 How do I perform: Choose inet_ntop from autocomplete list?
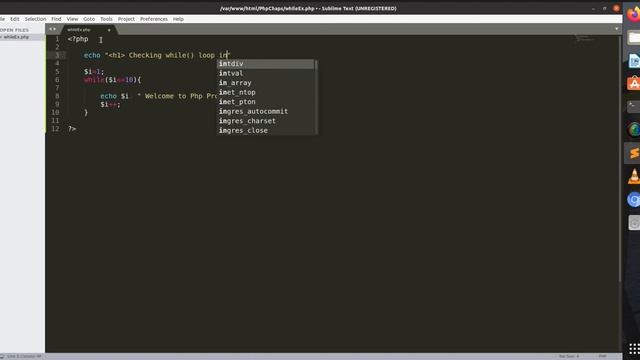265,92
